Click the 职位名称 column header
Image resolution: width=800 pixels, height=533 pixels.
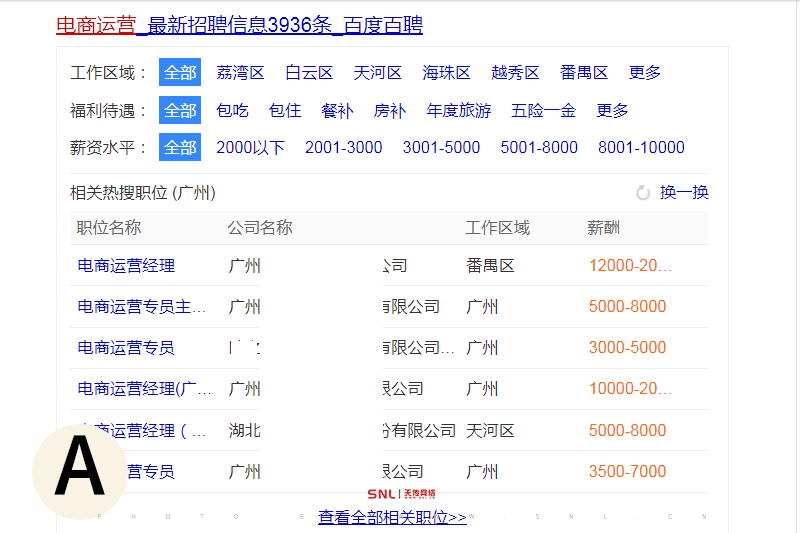[x=109, y=227]
